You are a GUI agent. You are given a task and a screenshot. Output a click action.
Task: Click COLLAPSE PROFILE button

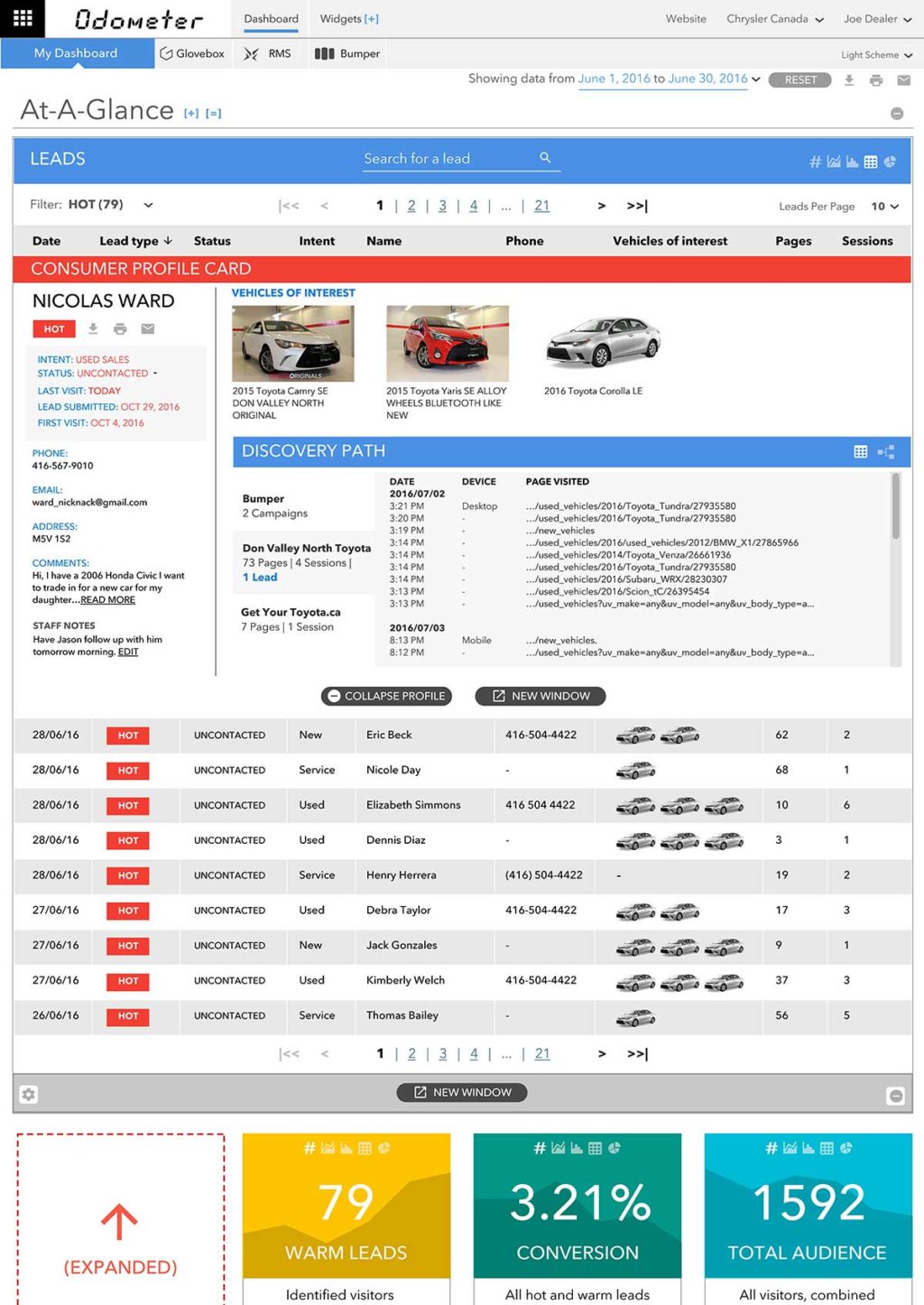point(386,696)
